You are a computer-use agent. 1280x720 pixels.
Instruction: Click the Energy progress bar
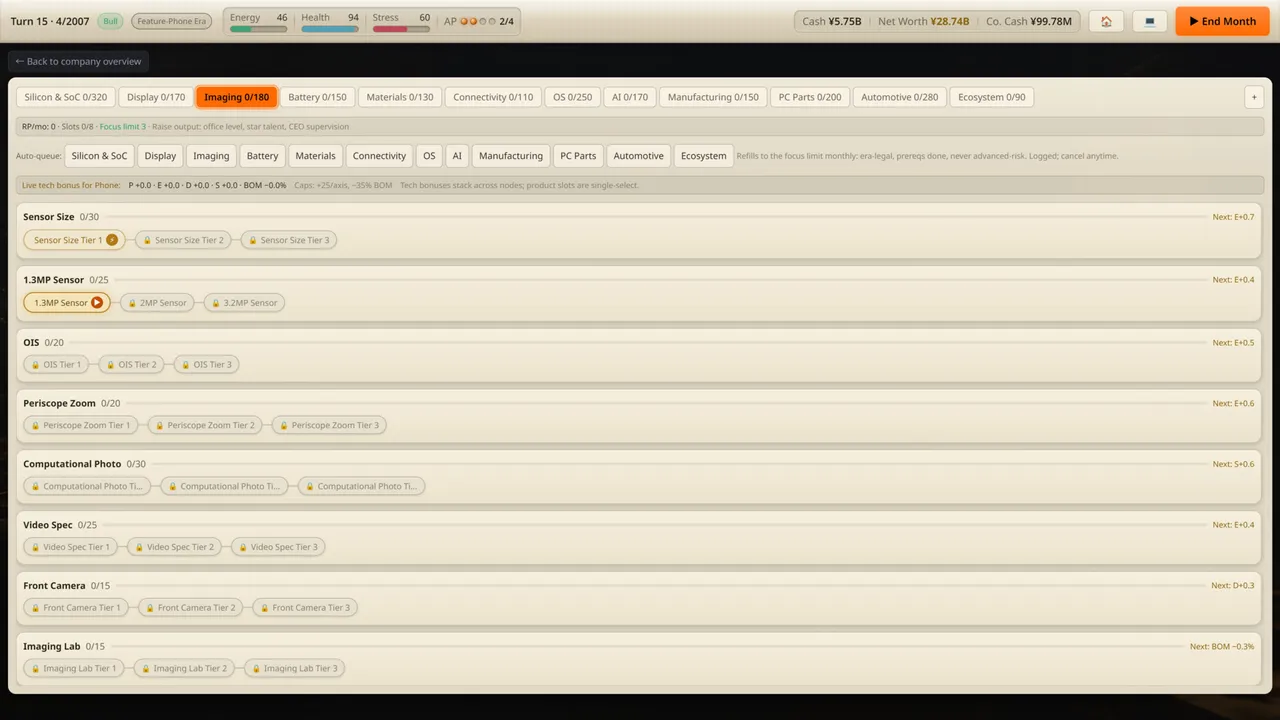click(x=259, y=29)
